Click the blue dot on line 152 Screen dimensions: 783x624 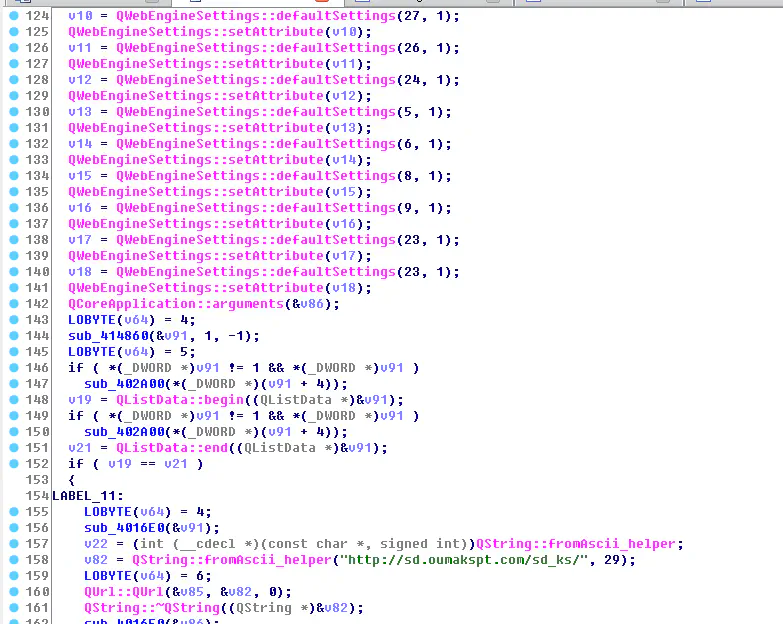(13, 464)
